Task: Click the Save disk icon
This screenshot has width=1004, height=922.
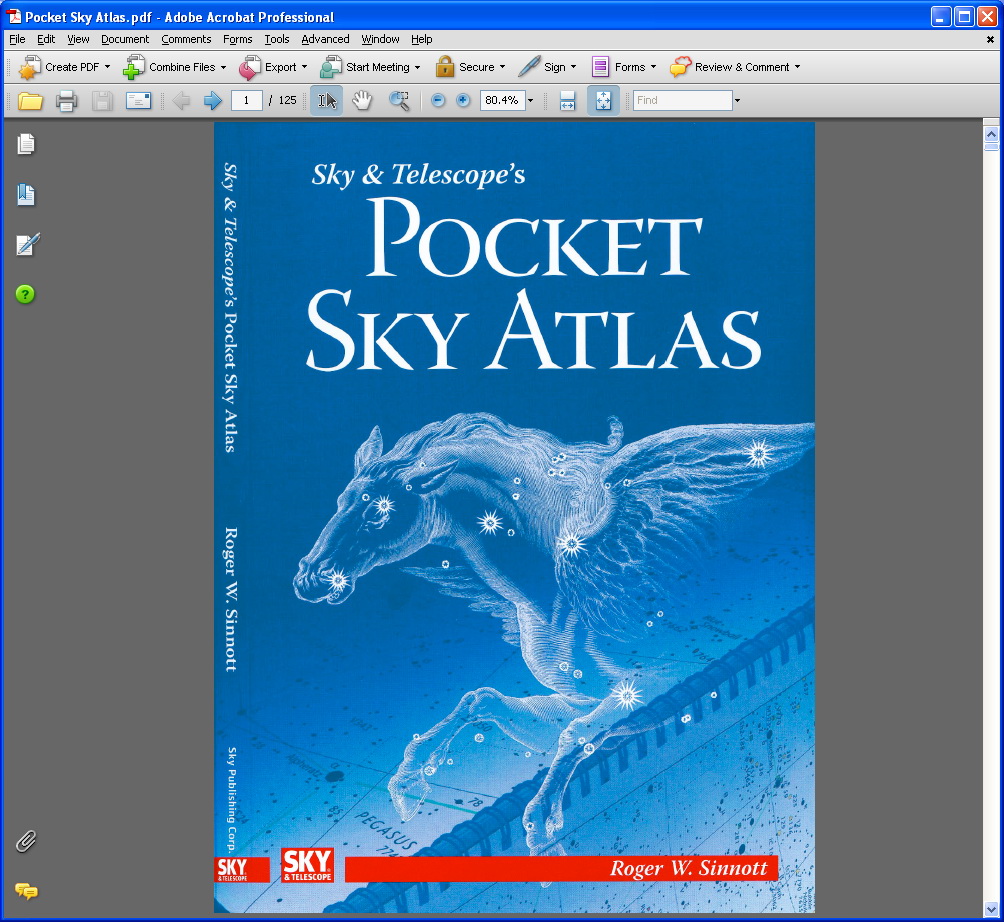Action: tap(102, 101)
